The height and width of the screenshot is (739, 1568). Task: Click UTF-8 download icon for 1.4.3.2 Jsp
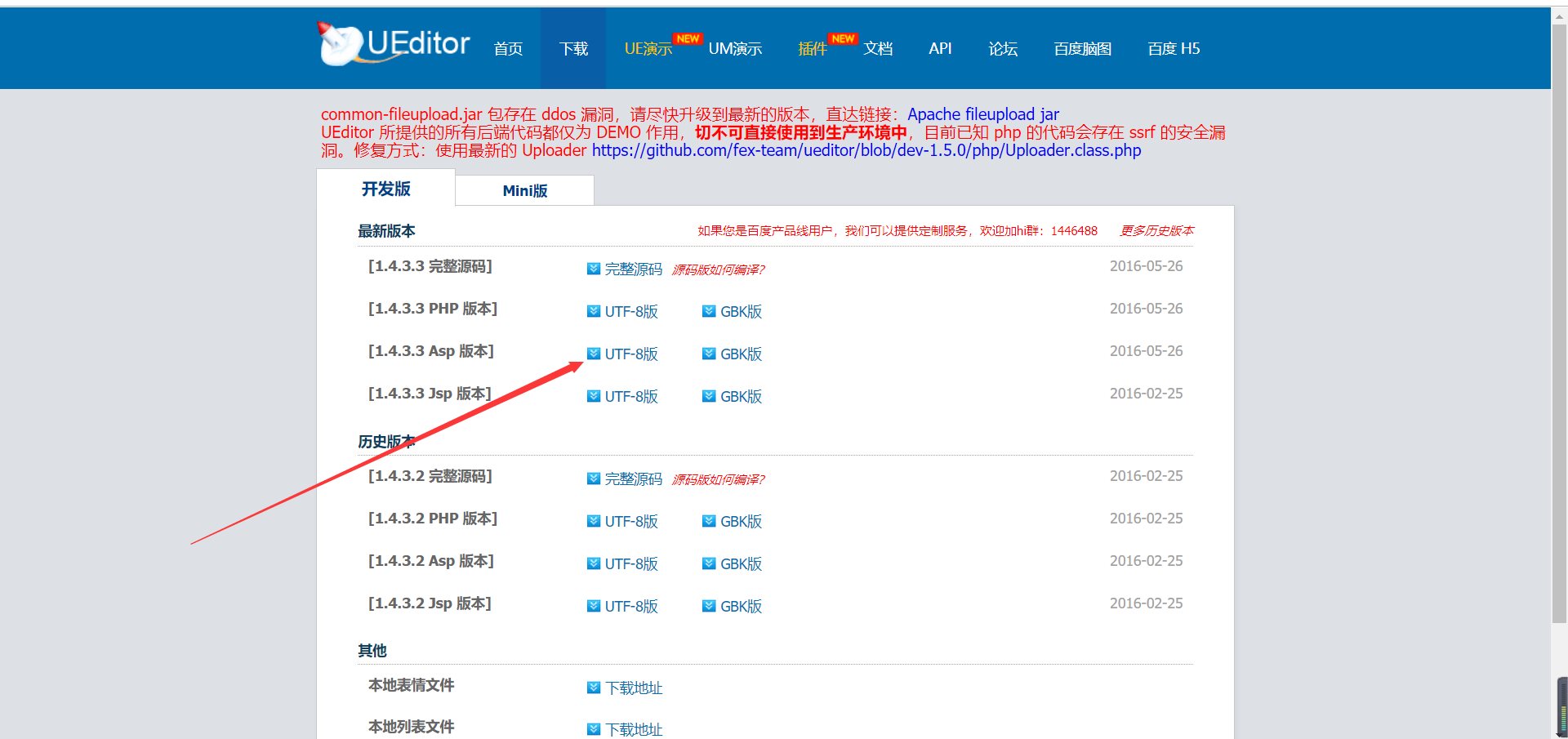pos(594,606)
